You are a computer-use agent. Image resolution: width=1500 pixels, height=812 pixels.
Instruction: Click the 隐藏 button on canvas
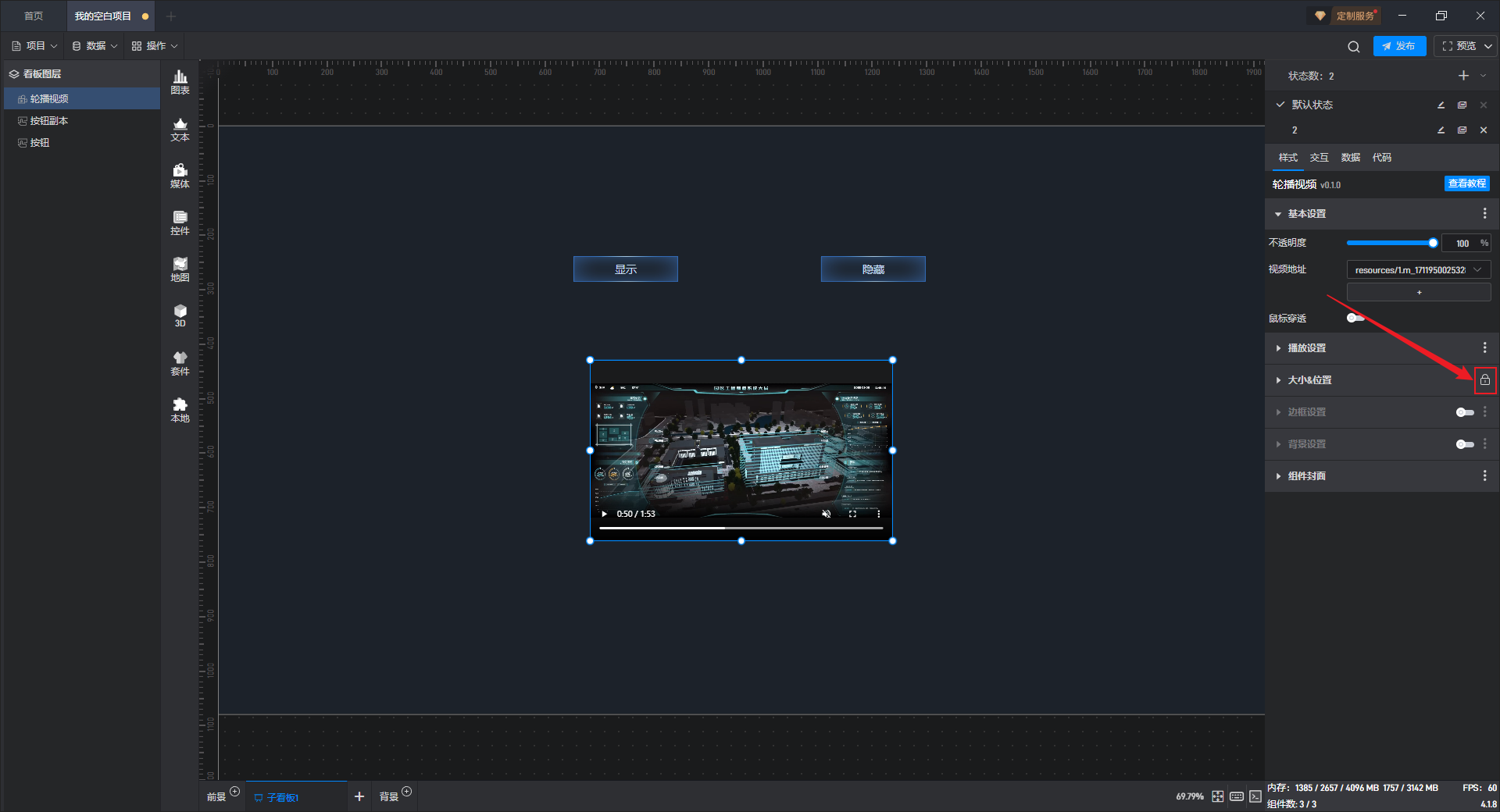point(873,269)
